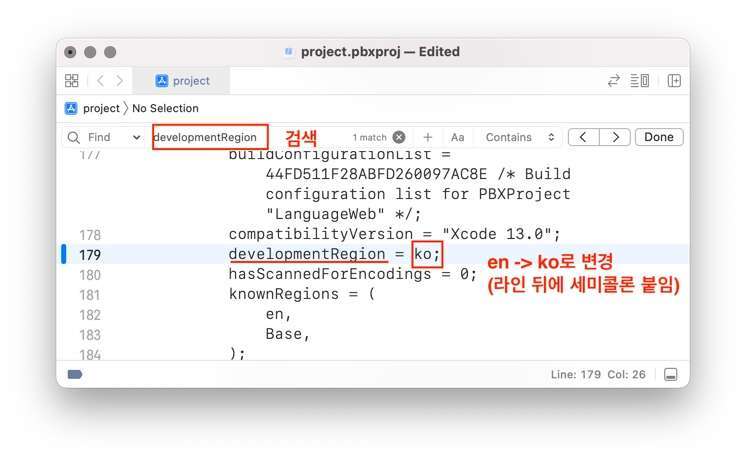Toggle the debug area at bottom right

point(670,374)
